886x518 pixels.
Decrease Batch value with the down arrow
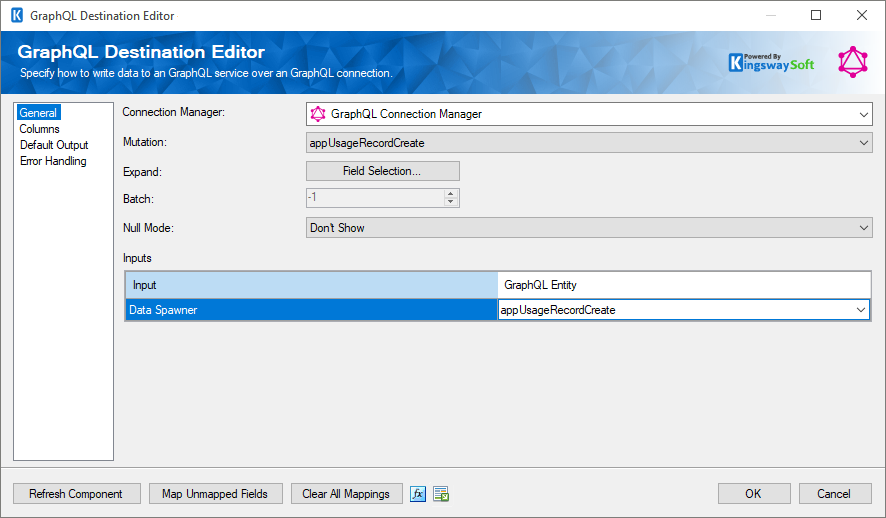451,202
